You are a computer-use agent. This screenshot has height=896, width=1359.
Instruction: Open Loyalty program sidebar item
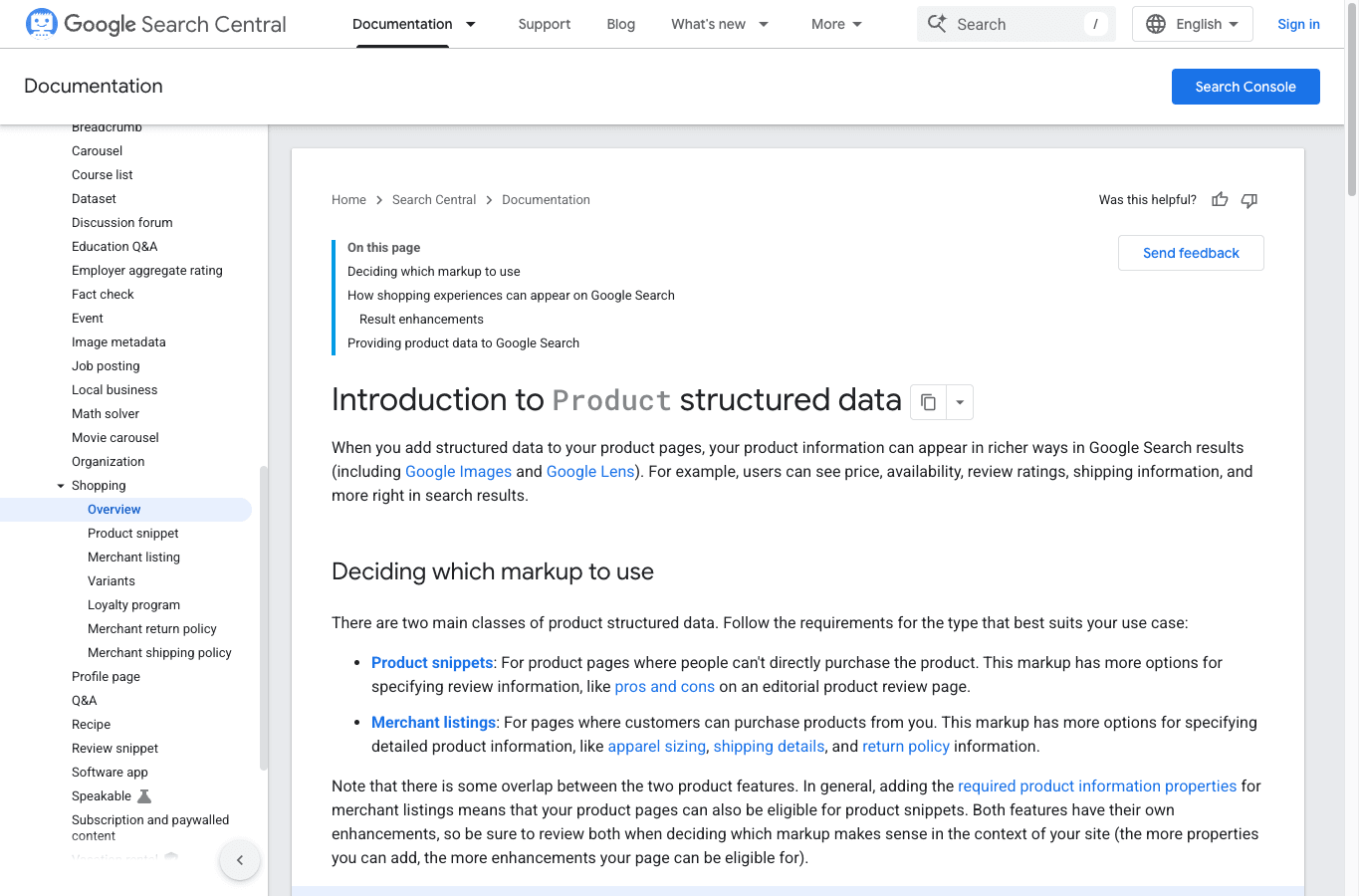[133, 605]
